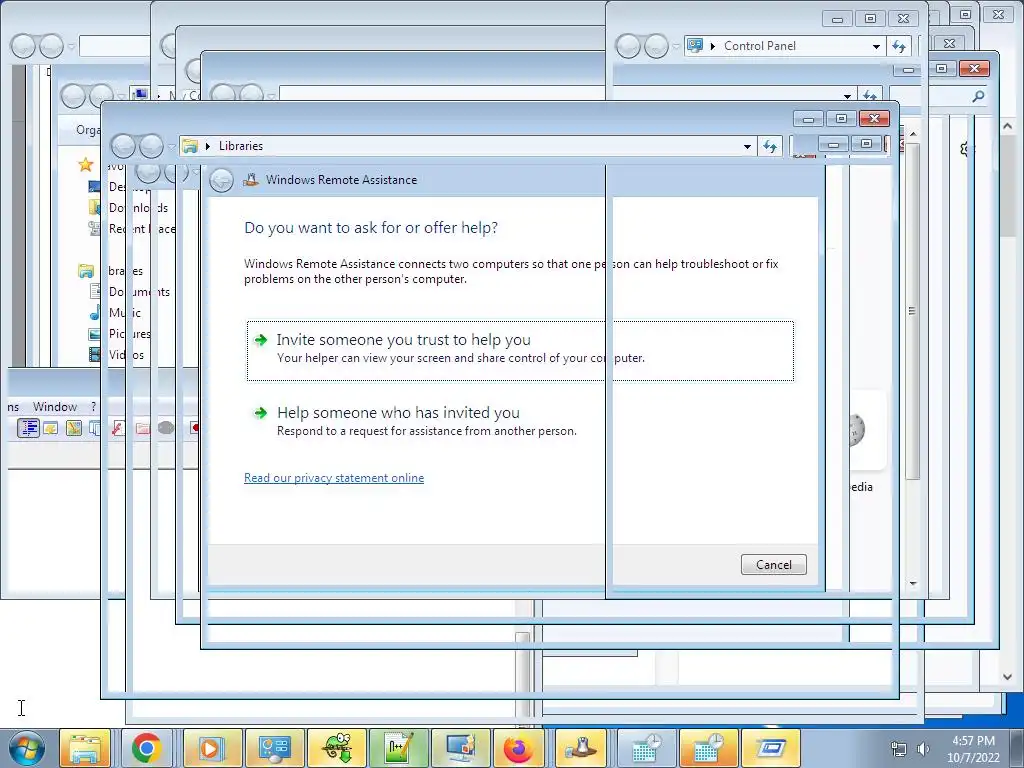Click the Favorites star icon
The height and width of the screenshot is (768, 1024).
(x=86, y=165)
